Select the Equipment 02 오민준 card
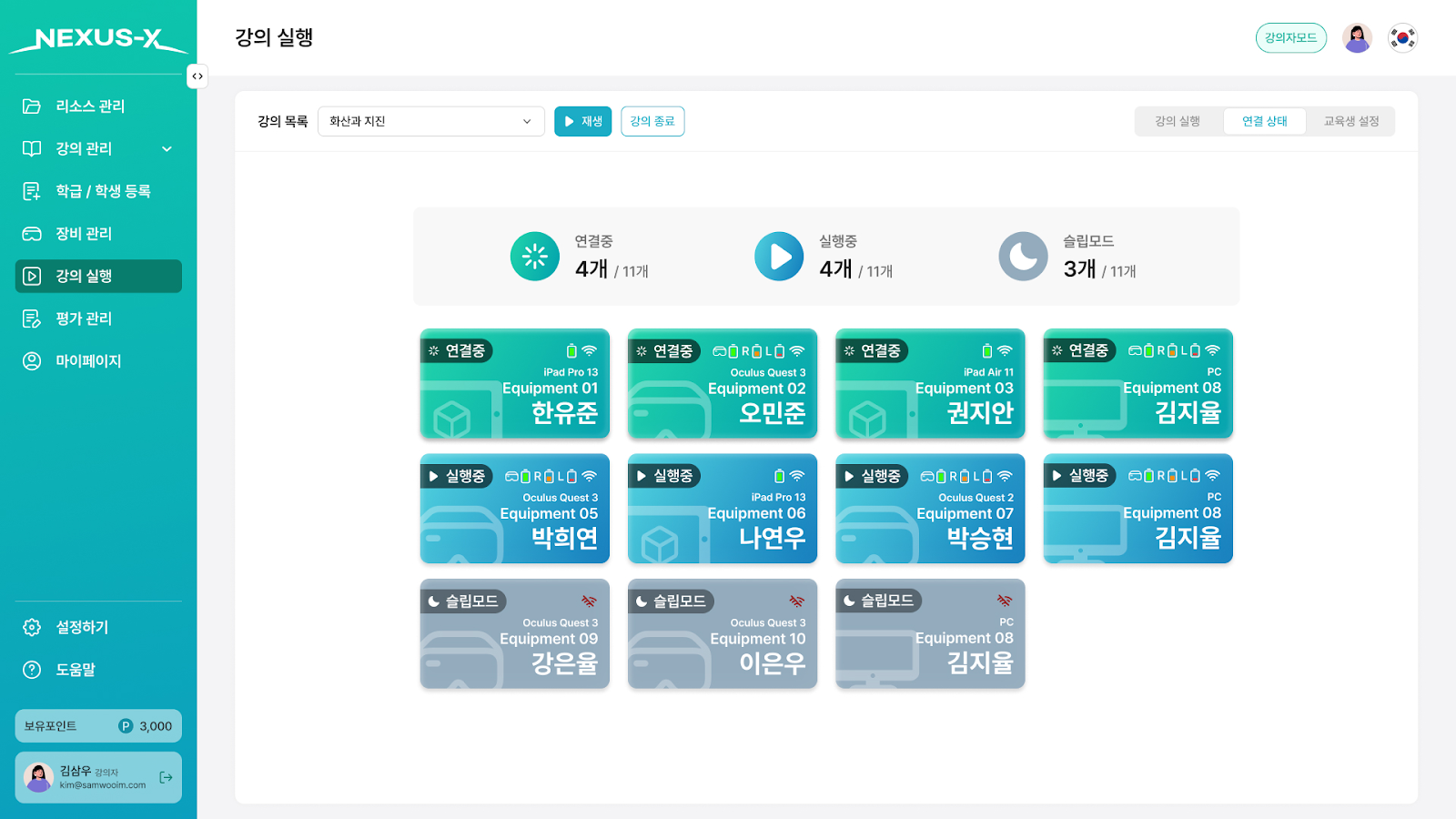Screen dimensions: 1456x819 tap(723, 383)
